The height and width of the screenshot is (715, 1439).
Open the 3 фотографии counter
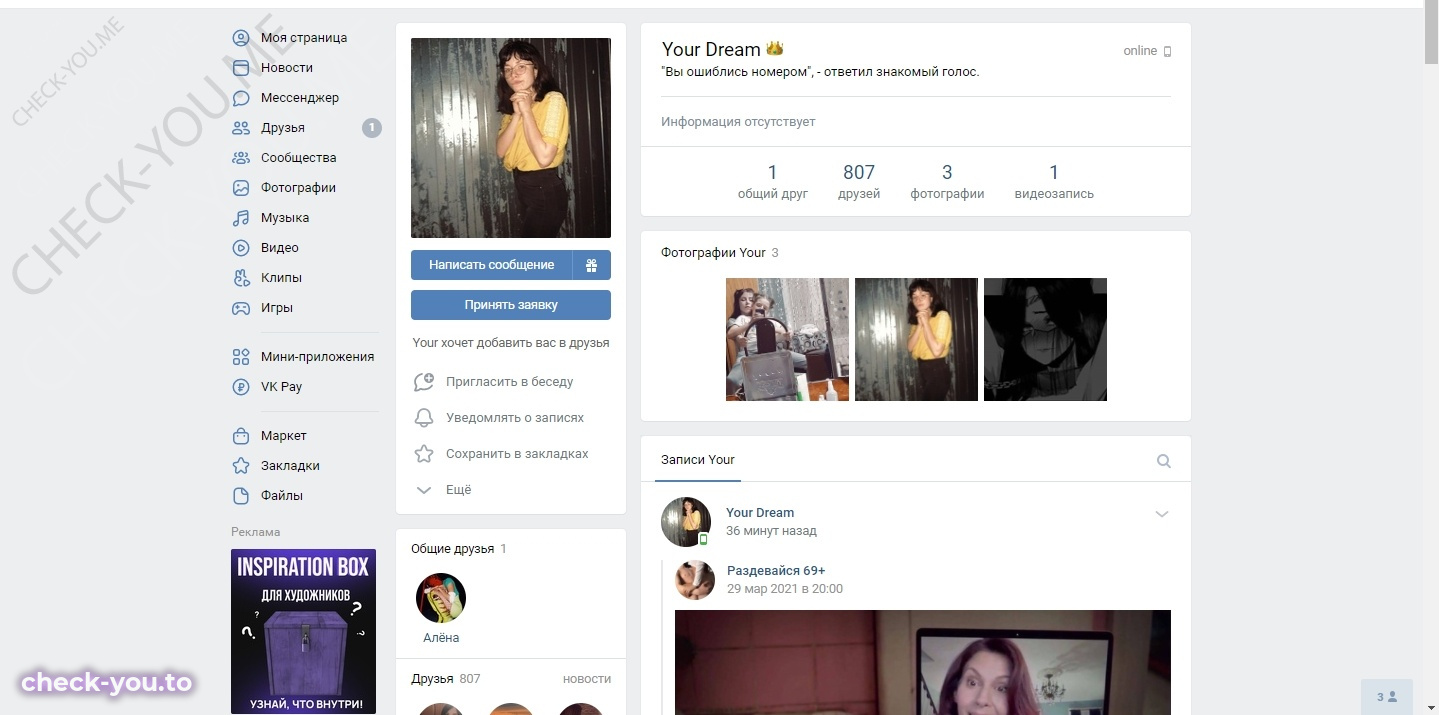947,182
